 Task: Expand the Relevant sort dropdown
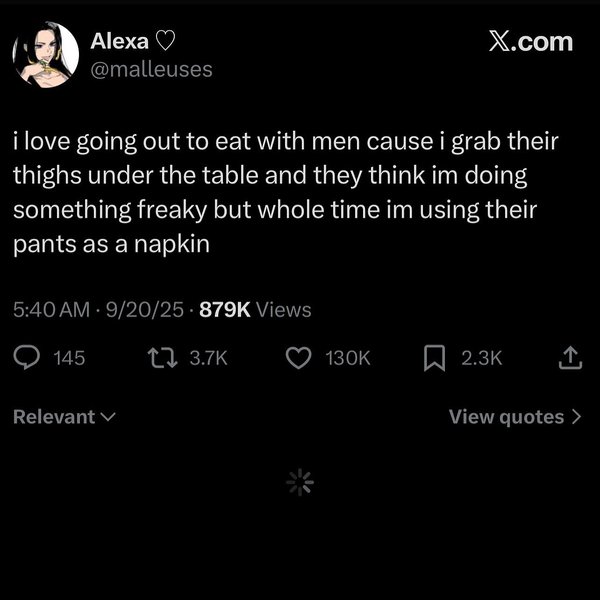pyautogui.click(x=64, y=417)
